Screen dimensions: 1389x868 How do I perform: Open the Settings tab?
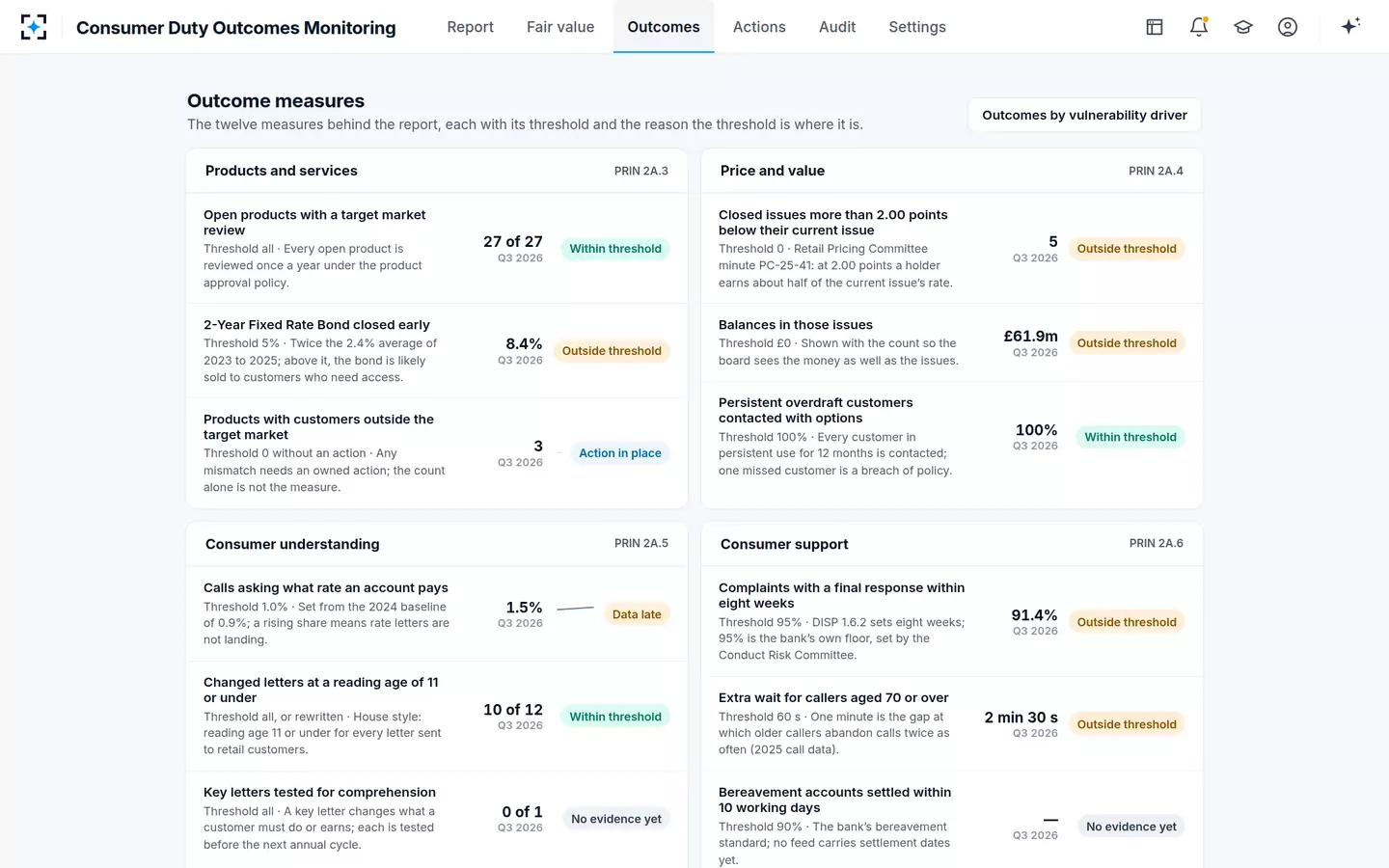(917, 27)
